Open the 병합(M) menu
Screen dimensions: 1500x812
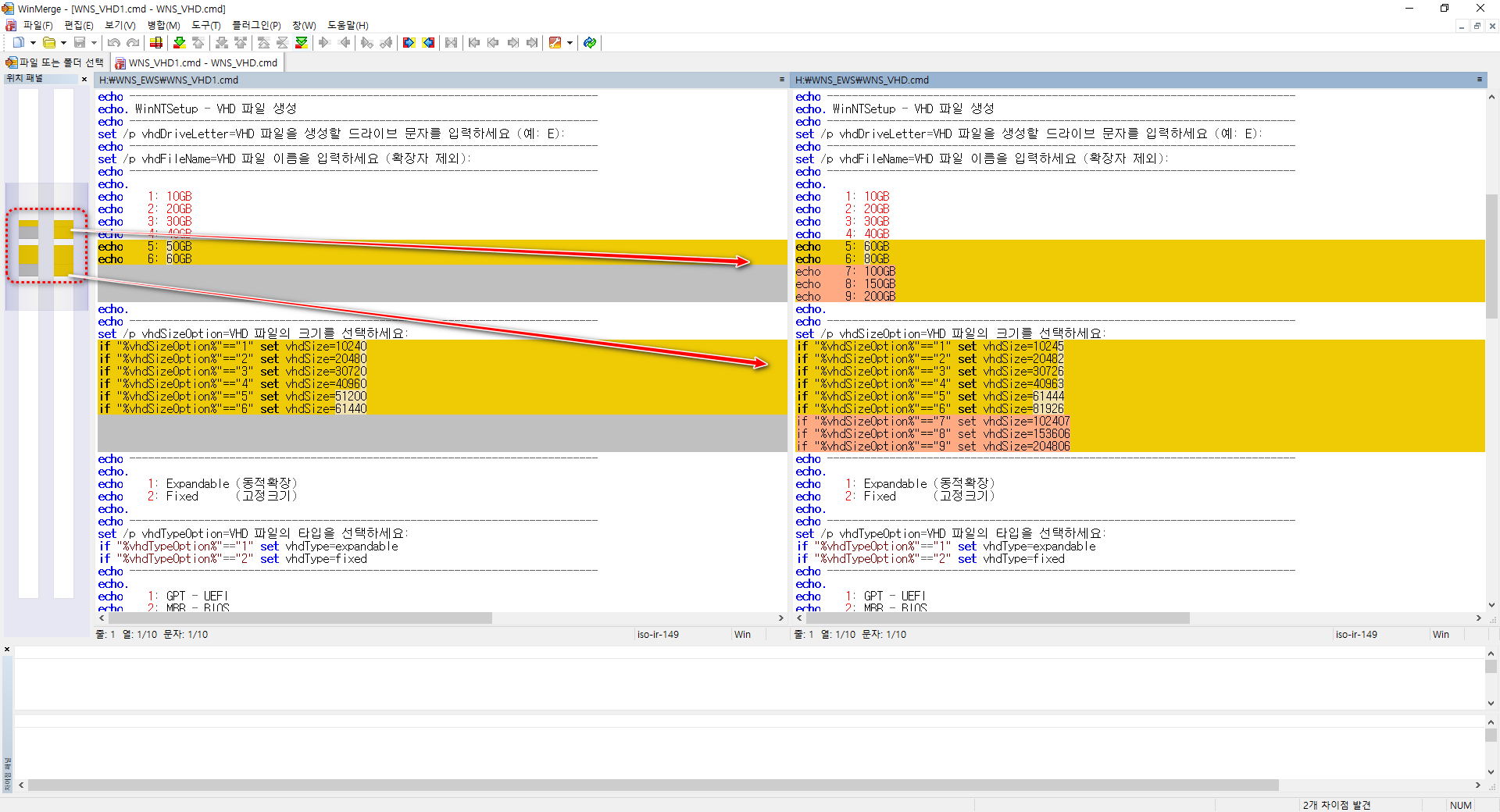click(163, 26)
